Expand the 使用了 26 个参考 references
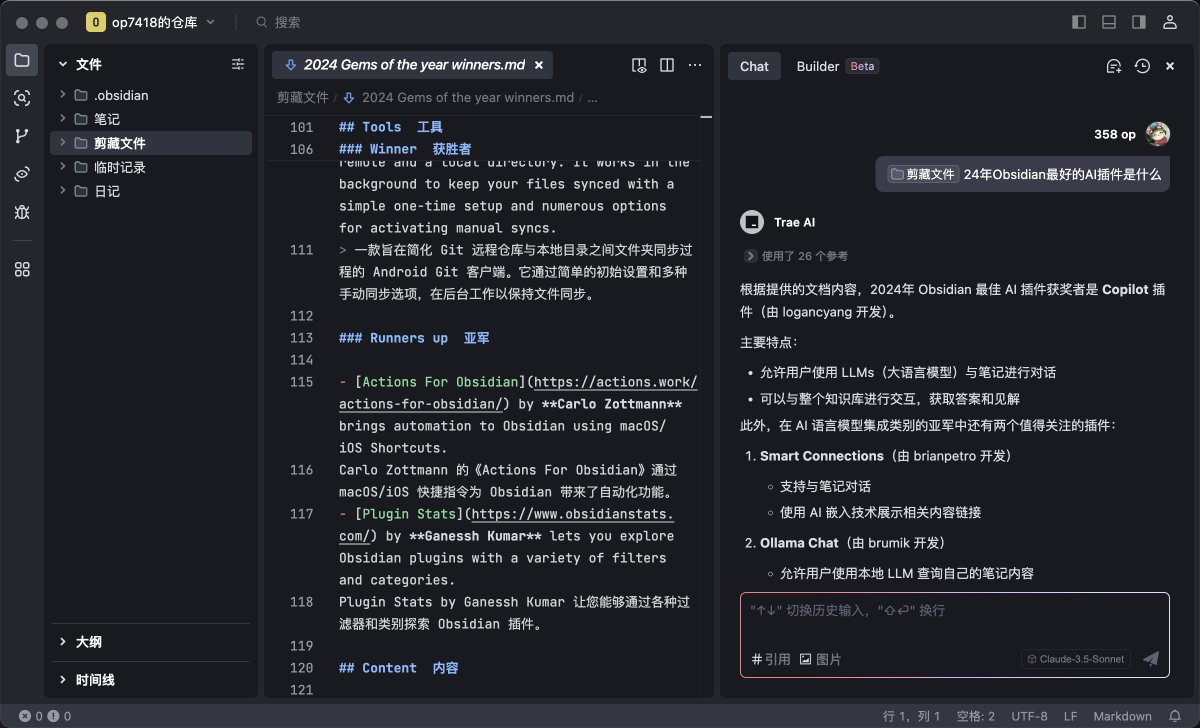 pos(798,256)
